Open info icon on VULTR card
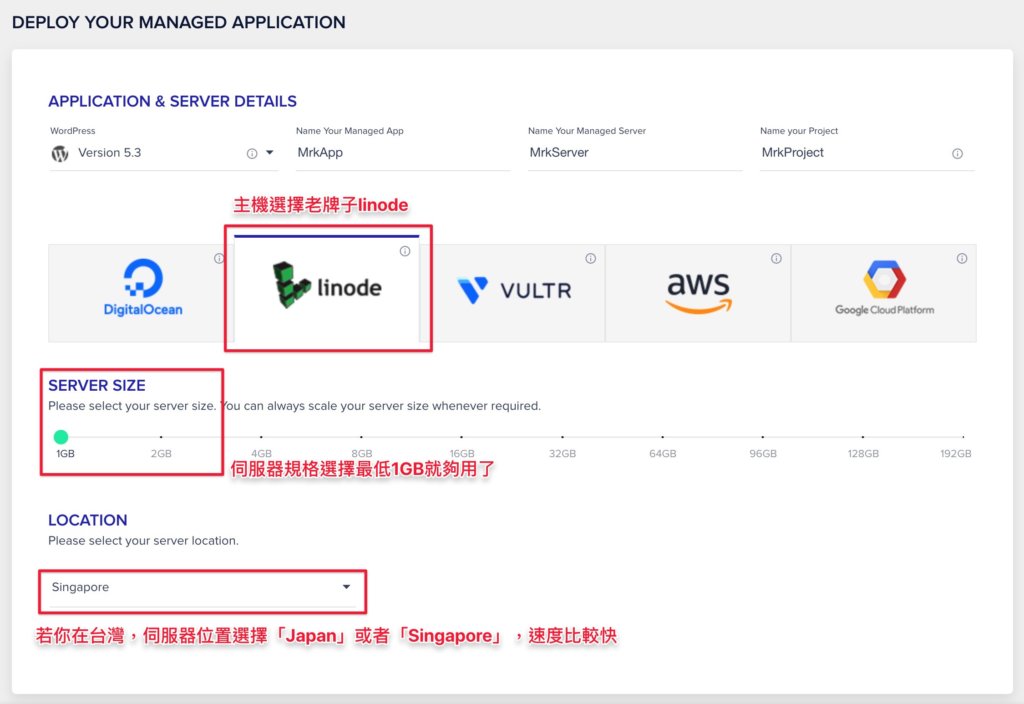 coord(590,259)
